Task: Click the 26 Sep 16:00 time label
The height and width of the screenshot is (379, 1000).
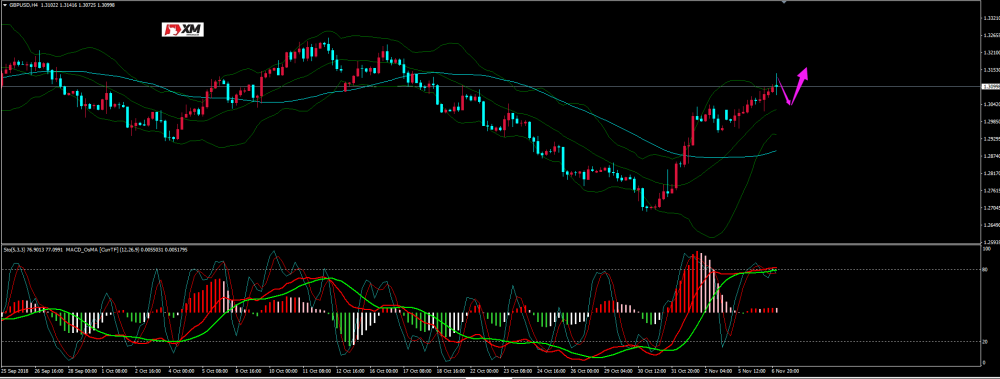Action: coord(49,371)
